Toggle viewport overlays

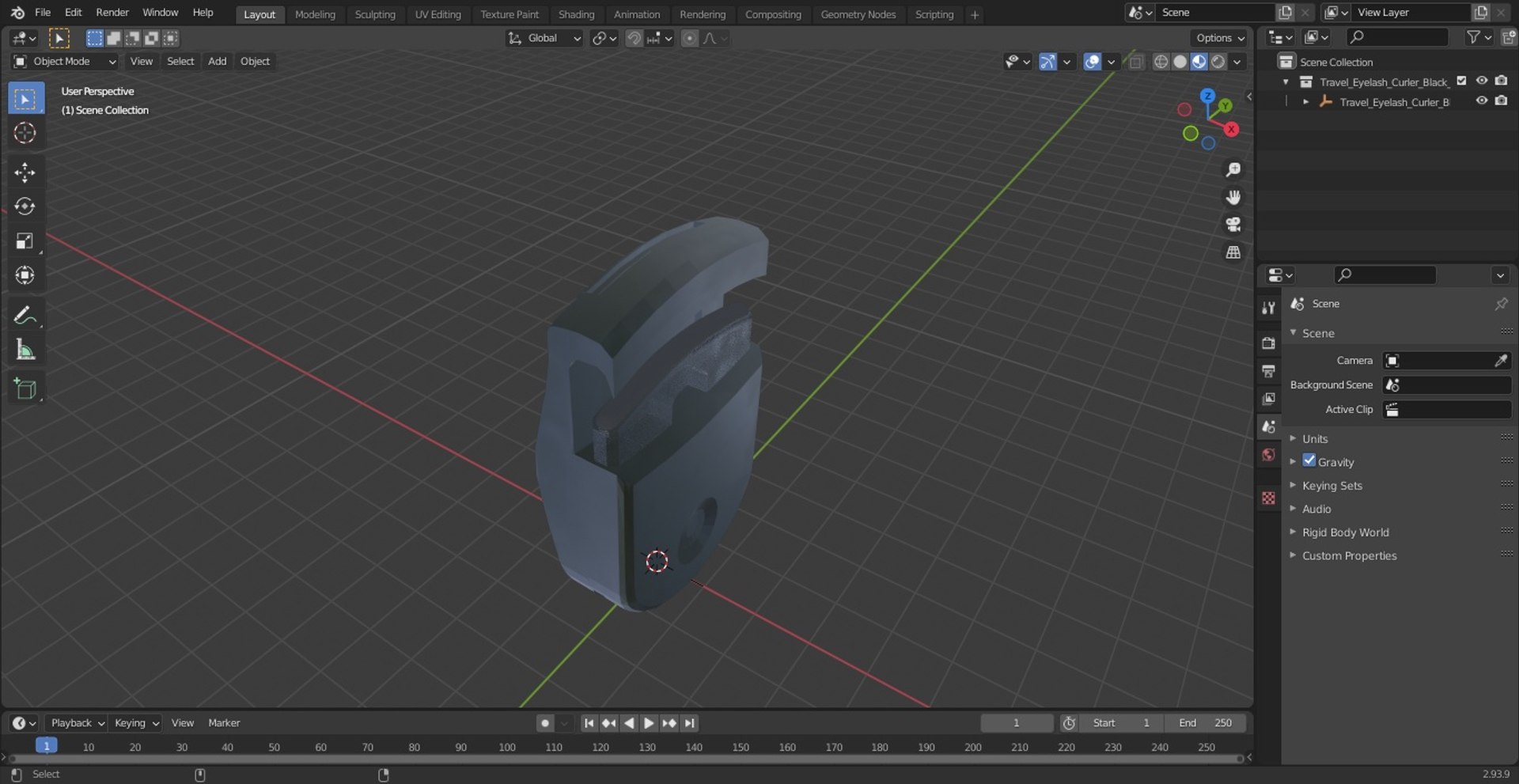pos(1093,62)
